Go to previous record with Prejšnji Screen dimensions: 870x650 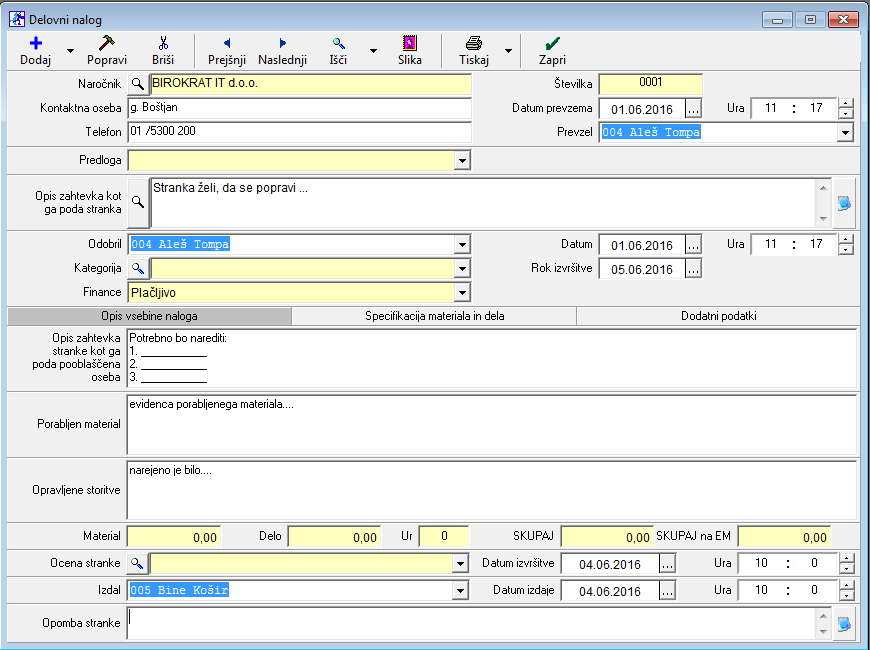tap(227, 43)
